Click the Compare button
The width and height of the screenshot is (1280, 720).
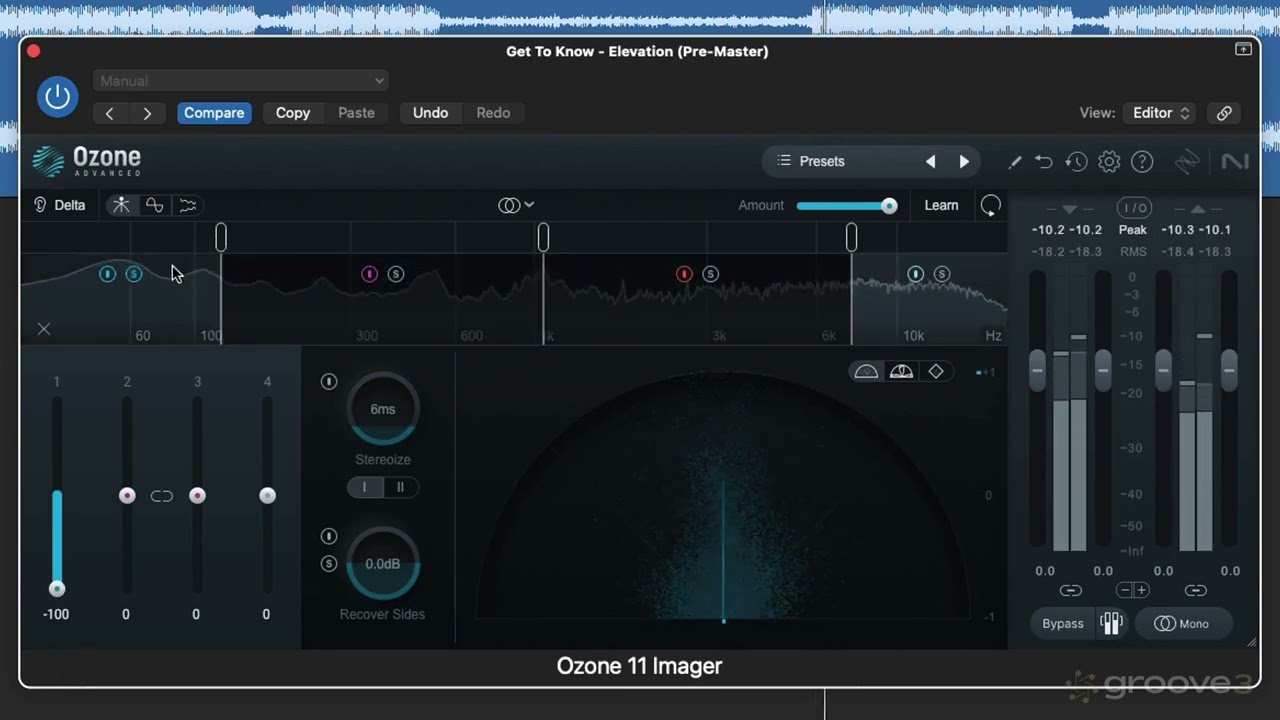point(214,113)
